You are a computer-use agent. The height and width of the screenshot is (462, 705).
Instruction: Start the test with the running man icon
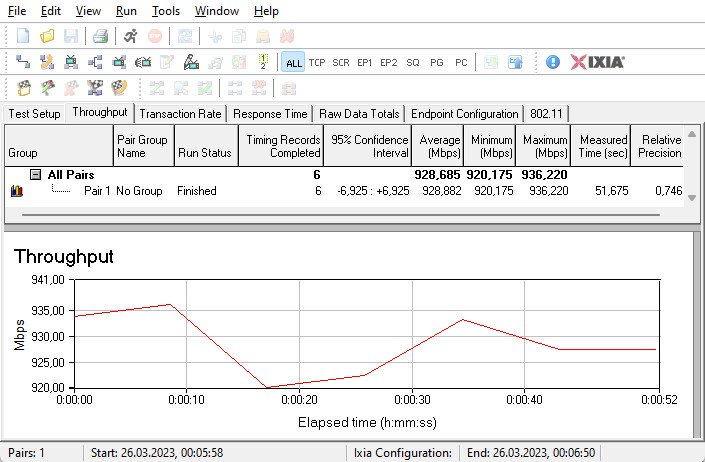(130, 36)
